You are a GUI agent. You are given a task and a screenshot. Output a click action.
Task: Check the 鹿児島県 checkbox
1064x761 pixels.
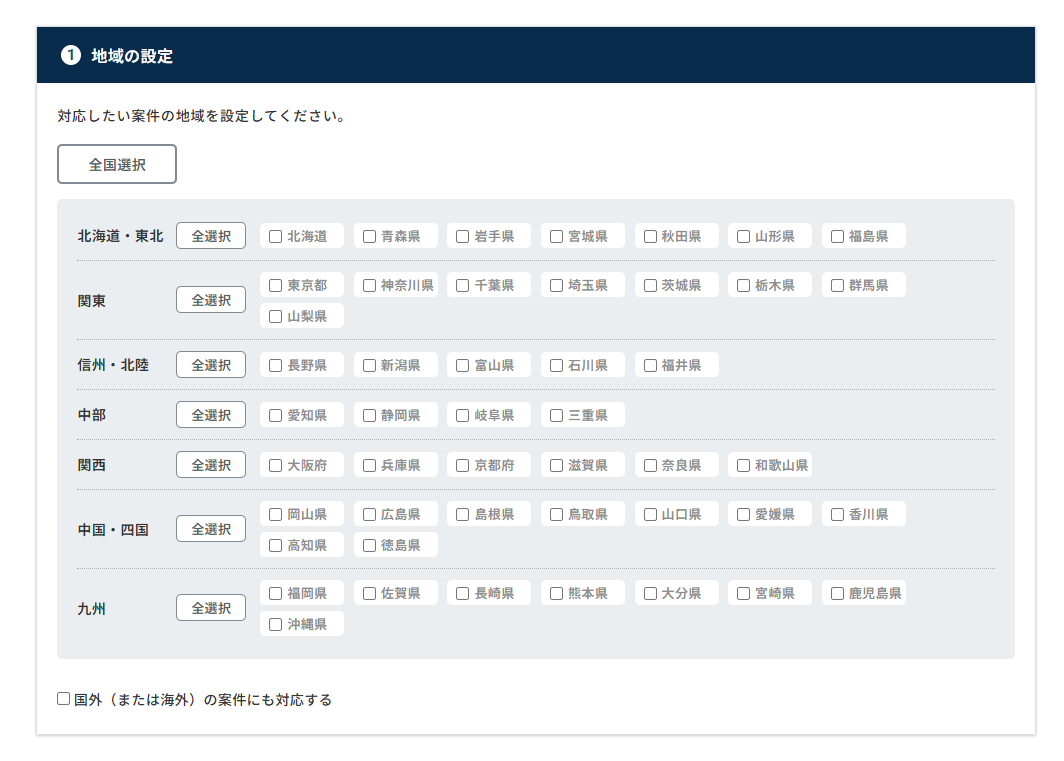click(x=838, y=594)
